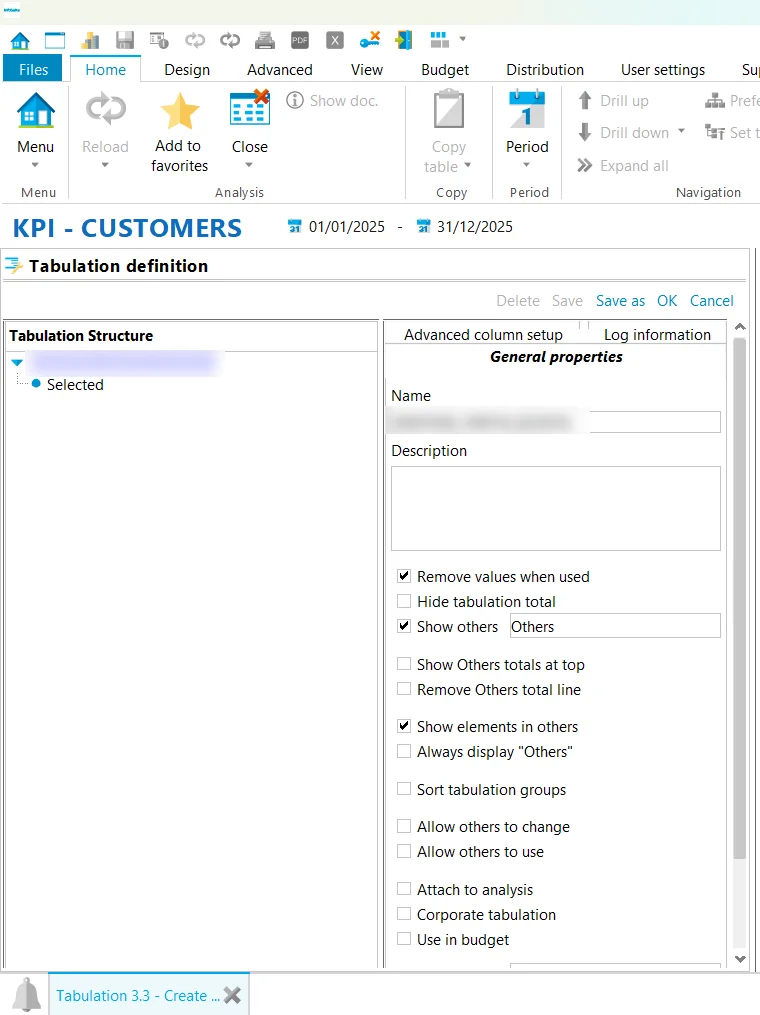
Task: Click the notification bell icon
Action: [27, 994]
